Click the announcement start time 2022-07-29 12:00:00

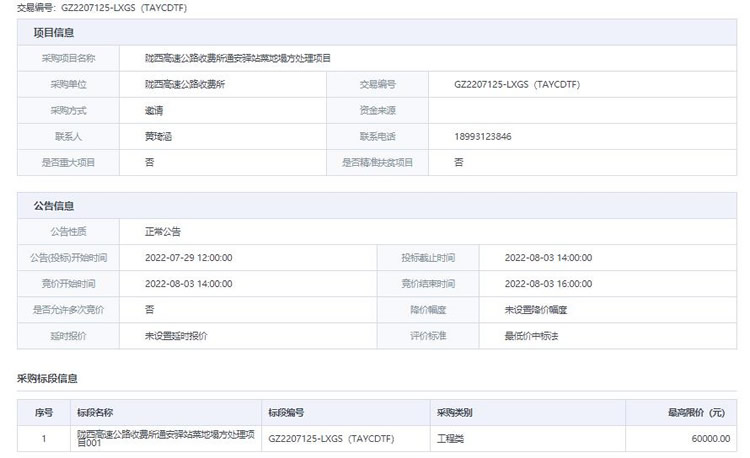[189, 258]
